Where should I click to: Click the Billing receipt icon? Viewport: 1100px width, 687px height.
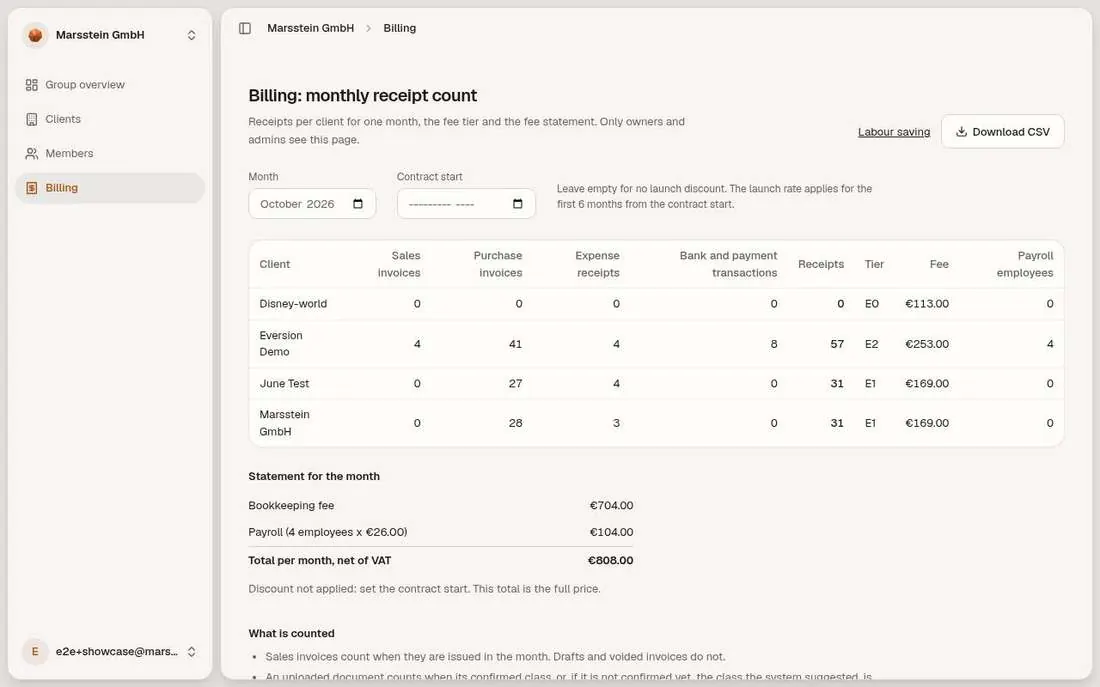[32, 188]
